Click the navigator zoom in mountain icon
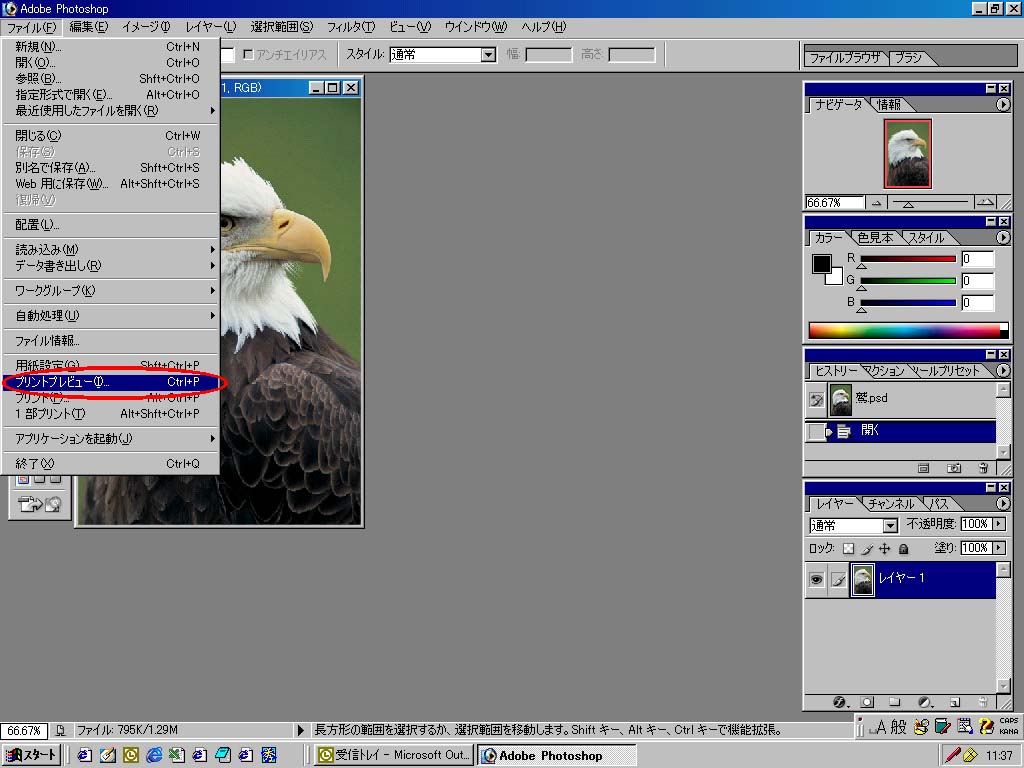Image resolution: width=1024 pixels, height=768 pixels. [x=985, y=202]
